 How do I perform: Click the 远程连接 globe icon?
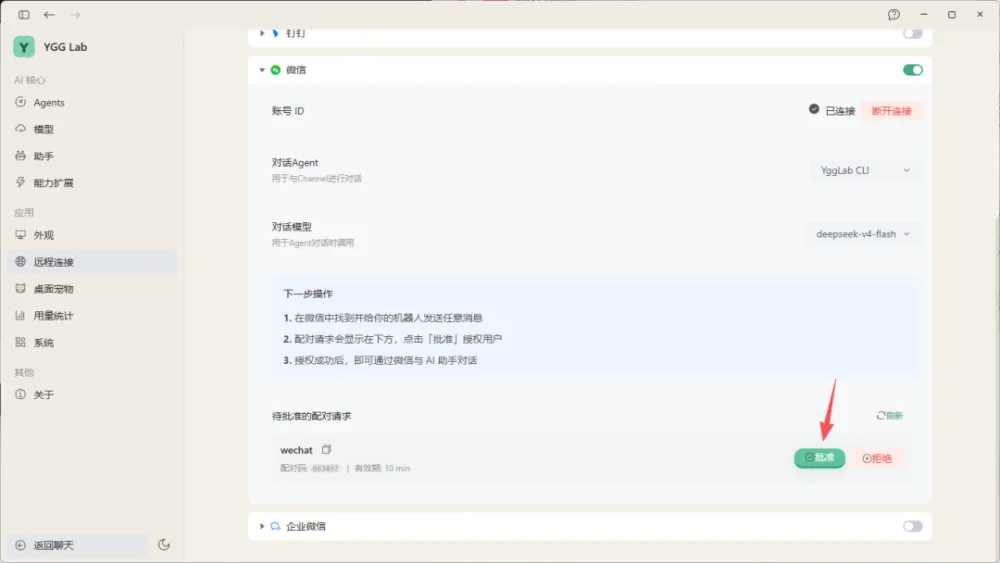(x=20, y=261)
